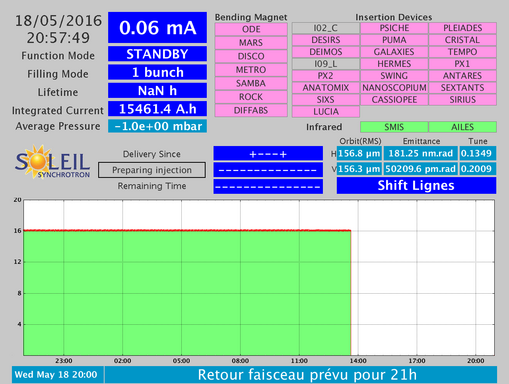Screen dimensions: 509x384
Task: Click the 14:00 time axis label
Action: [358, 361]
